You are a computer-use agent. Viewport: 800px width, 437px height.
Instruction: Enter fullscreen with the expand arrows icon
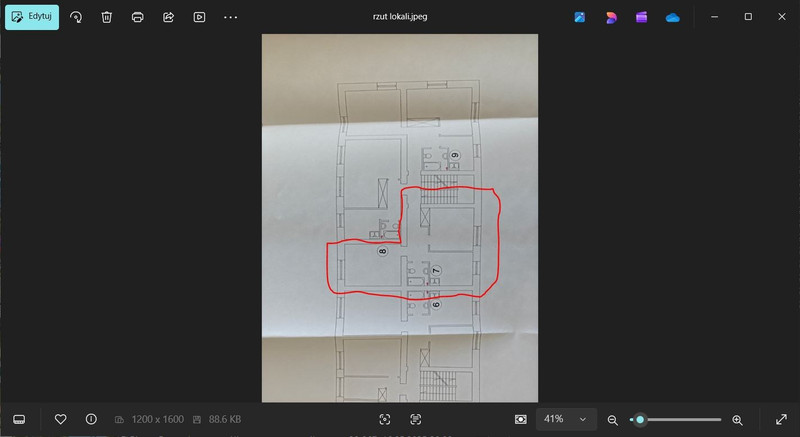[x=781, y=419]
